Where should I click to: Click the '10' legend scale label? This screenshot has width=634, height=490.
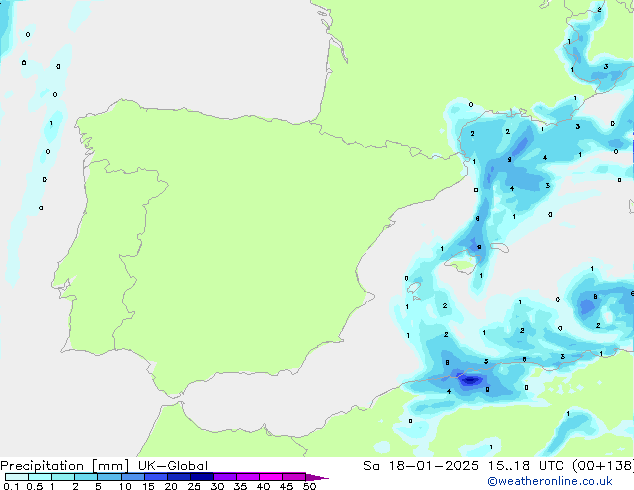[125, 486]
